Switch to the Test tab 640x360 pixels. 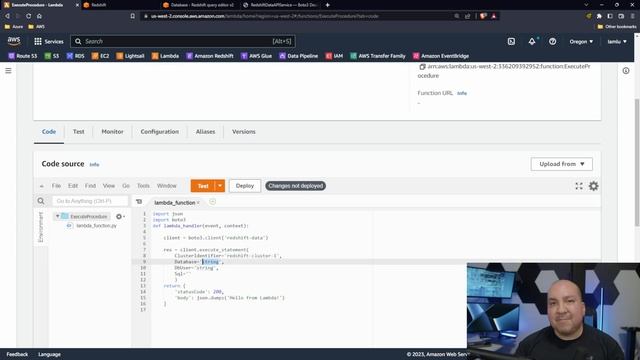pos(78,132)
